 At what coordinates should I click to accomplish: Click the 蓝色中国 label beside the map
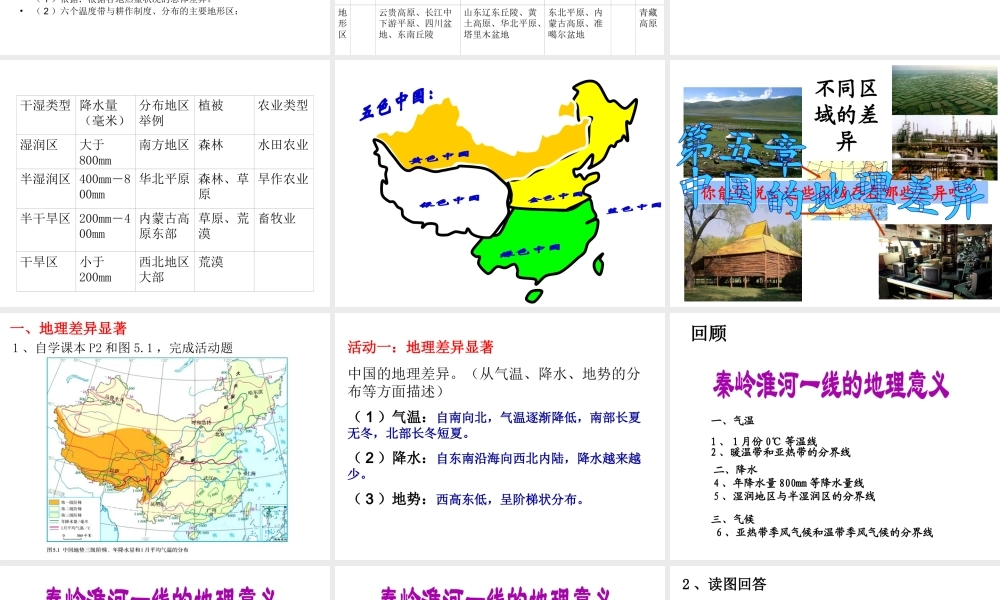coord(633,208)
